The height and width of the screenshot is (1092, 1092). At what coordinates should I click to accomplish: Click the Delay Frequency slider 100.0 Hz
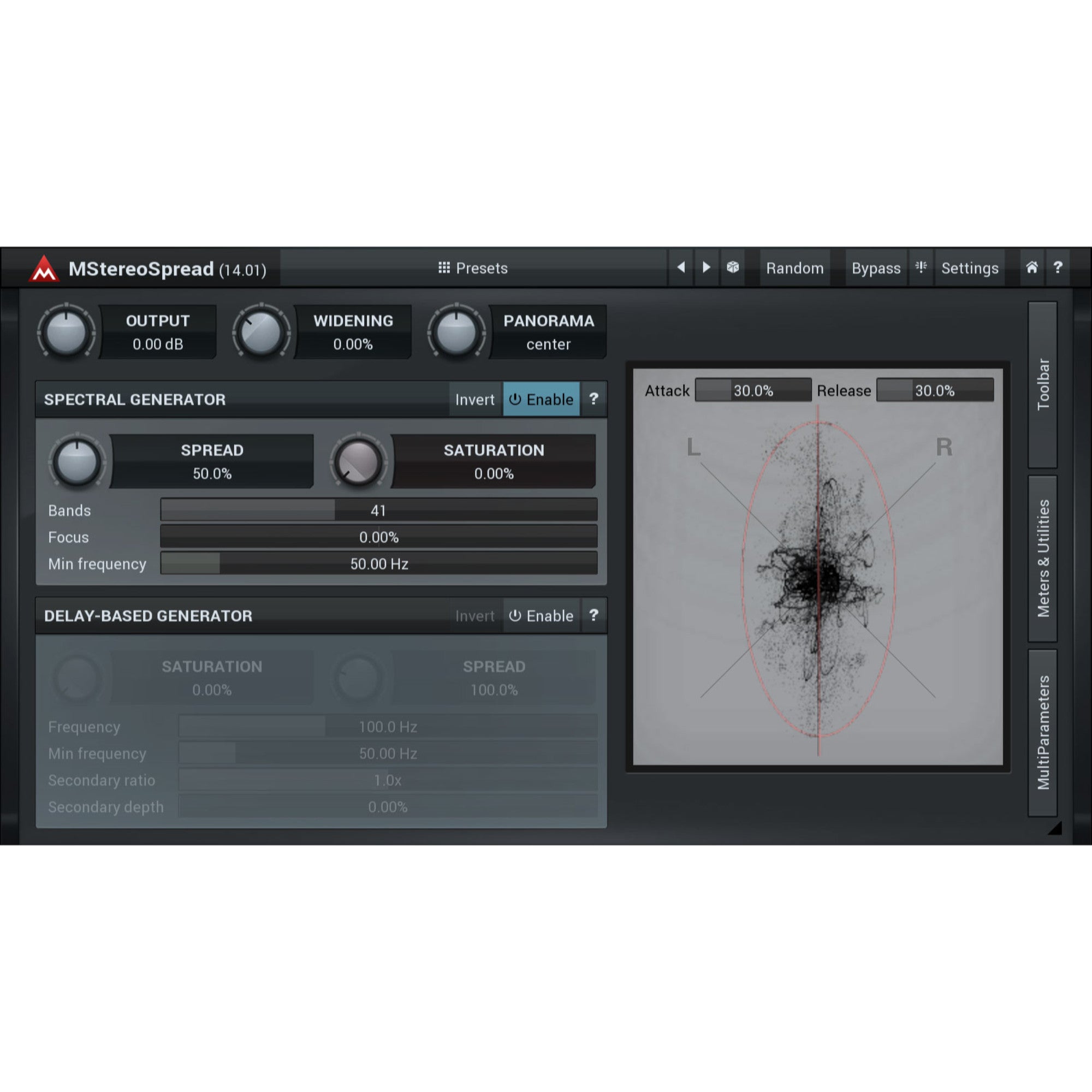(x=388, y=726)
